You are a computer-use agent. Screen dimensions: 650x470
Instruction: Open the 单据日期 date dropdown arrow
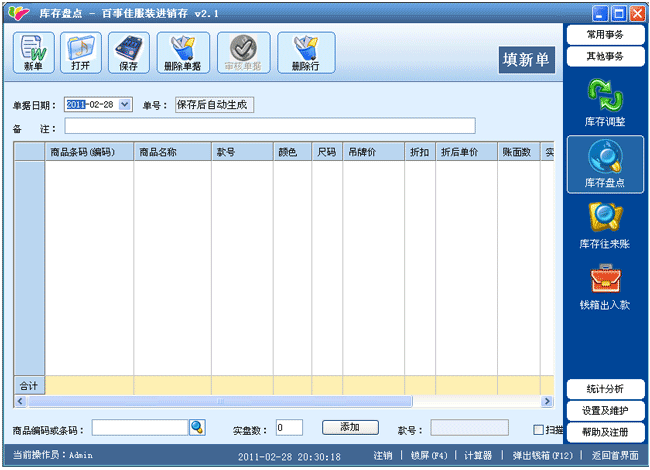tap(124, 104)
